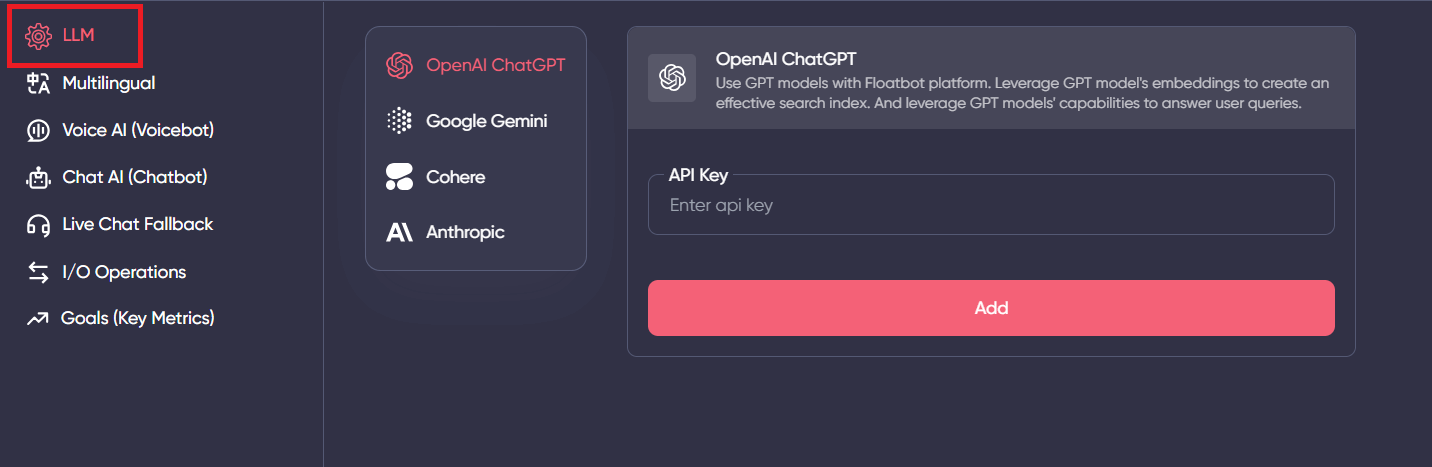Click the Voice AI microphone icon
The height and width of the screenshot is (467, 1432).
pos(38,131)
